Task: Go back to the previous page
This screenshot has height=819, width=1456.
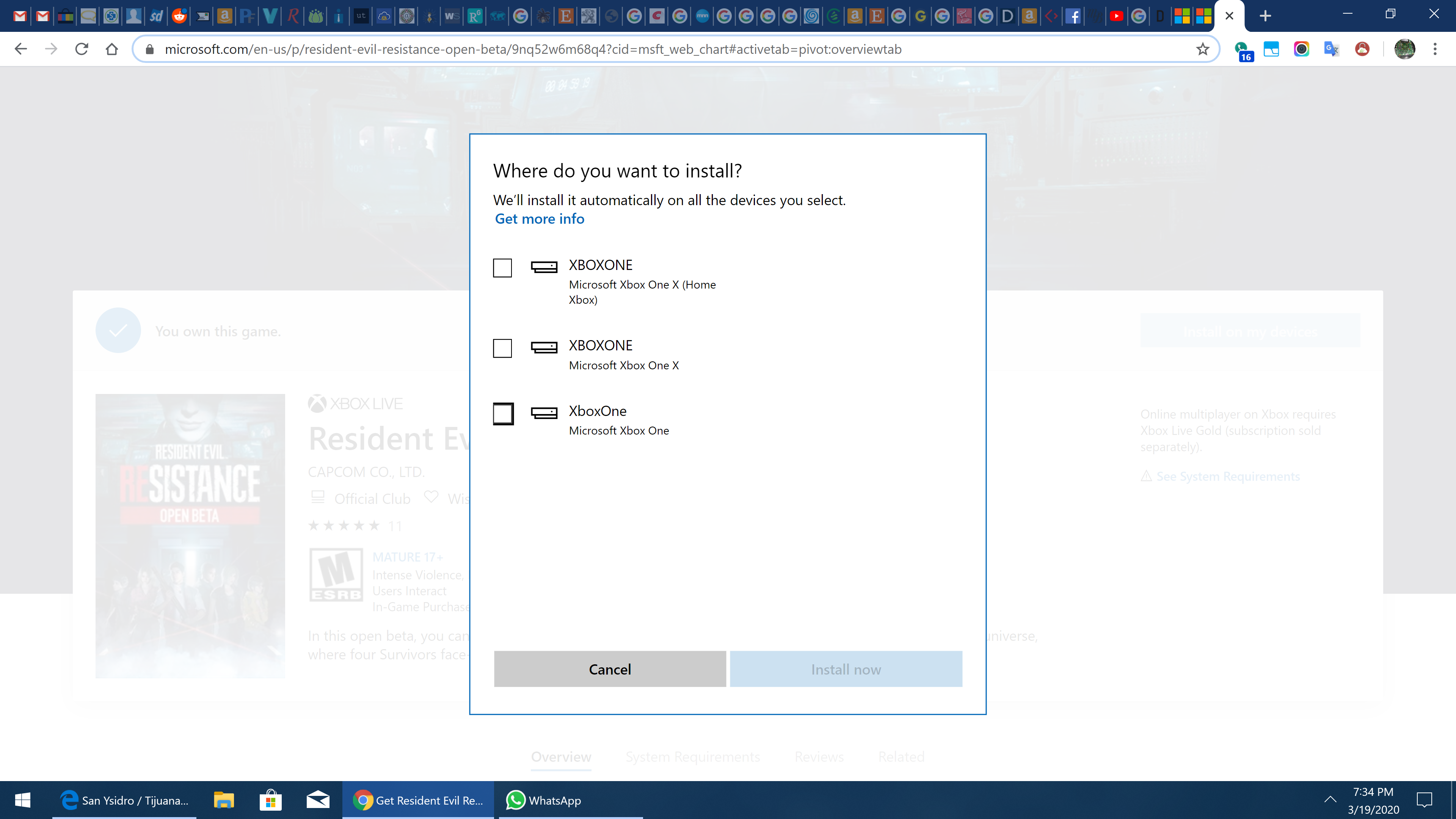Action: (x=21, y=49)
